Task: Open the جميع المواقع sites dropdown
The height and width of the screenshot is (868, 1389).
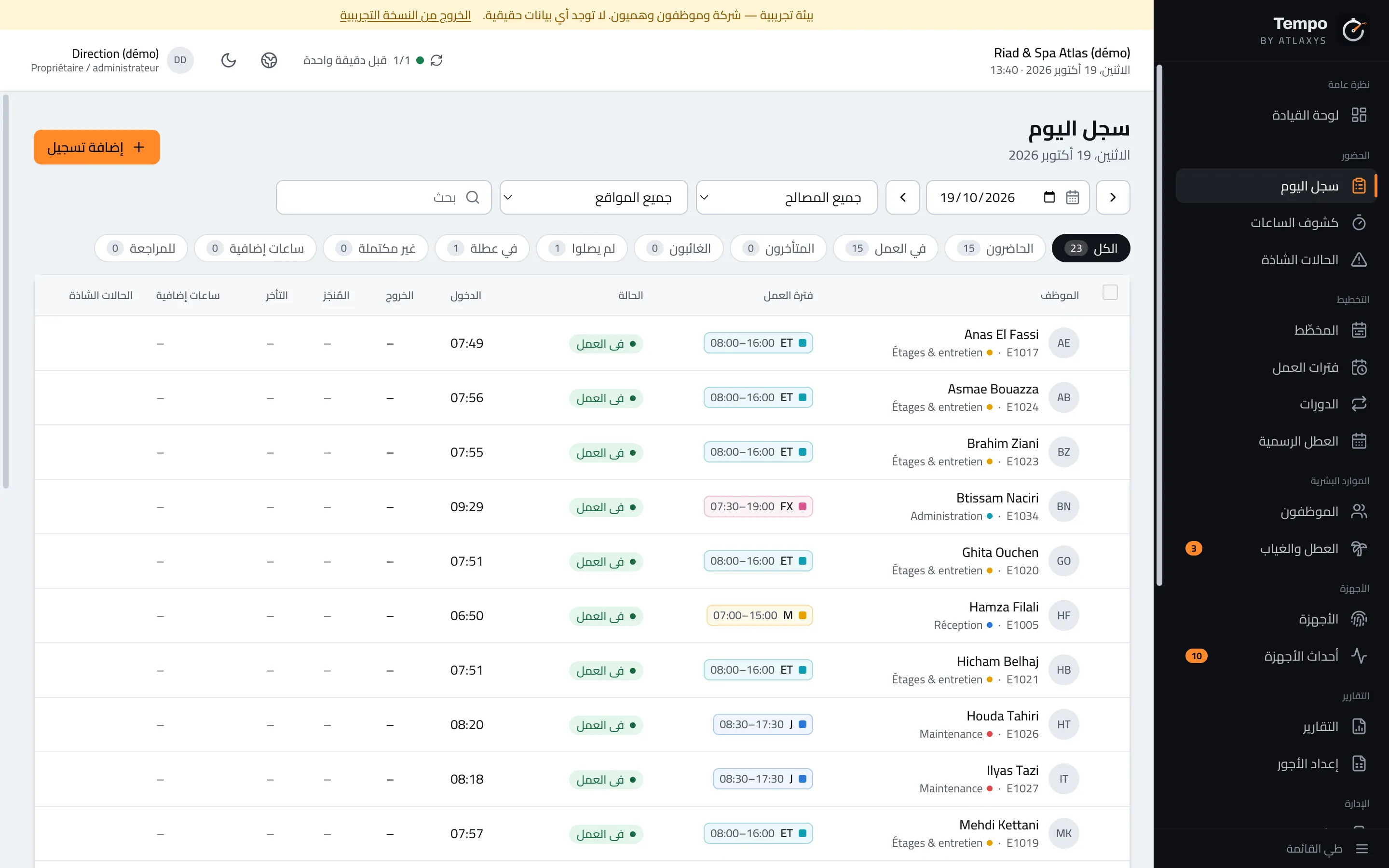Action: click(x=594, y=198)
